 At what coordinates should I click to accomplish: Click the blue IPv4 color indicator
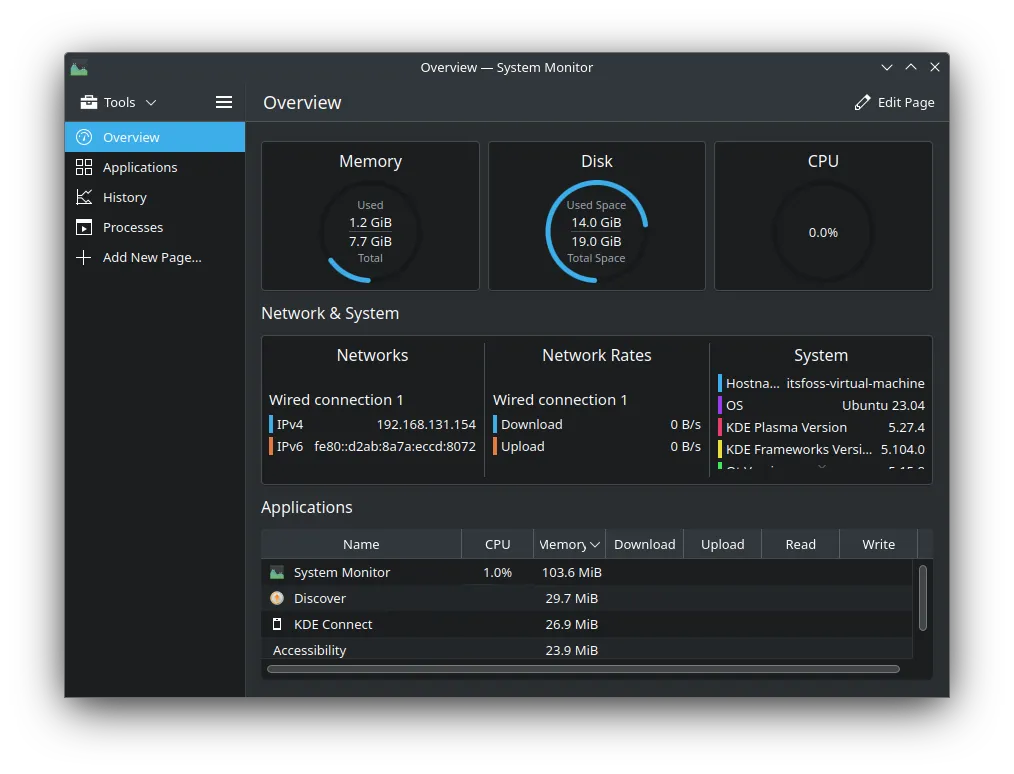(x=271, y=424)
